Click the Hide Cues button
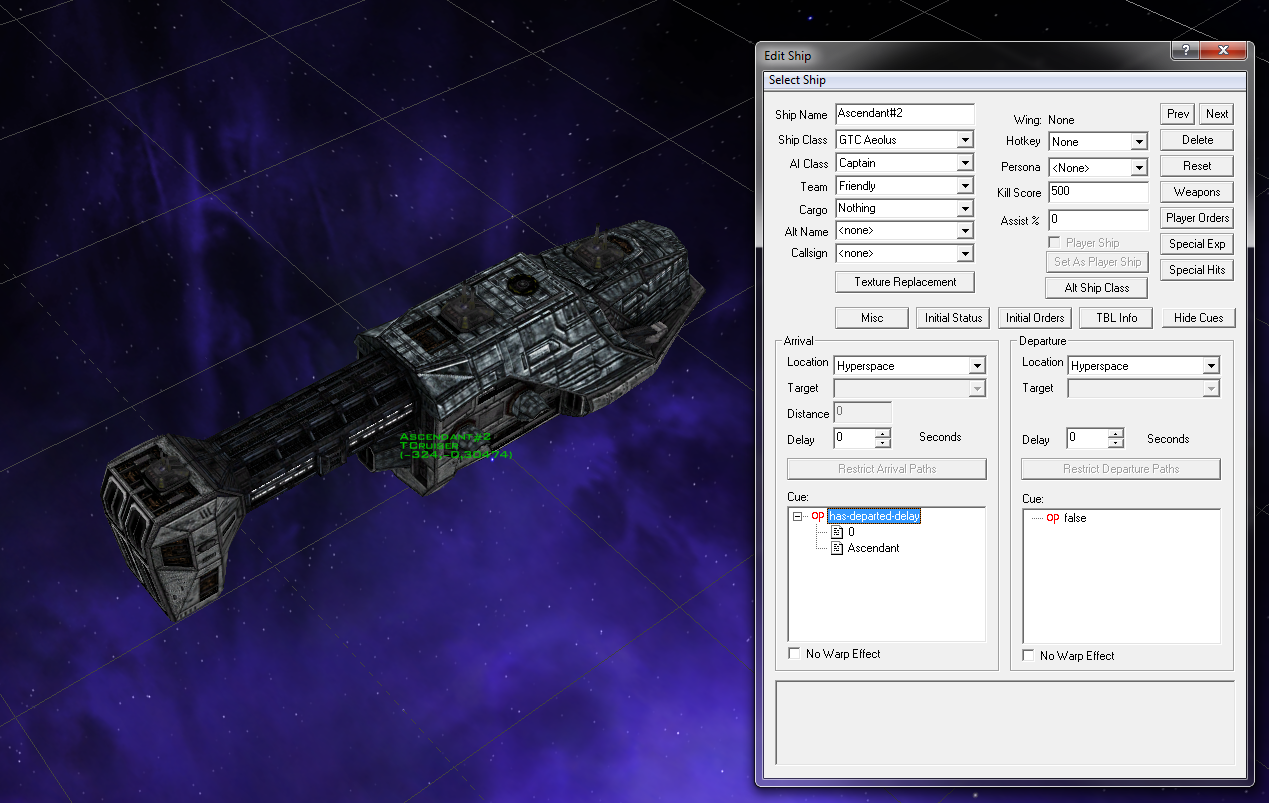This screenshot has width=1269, height=803. coord(1198,318)
